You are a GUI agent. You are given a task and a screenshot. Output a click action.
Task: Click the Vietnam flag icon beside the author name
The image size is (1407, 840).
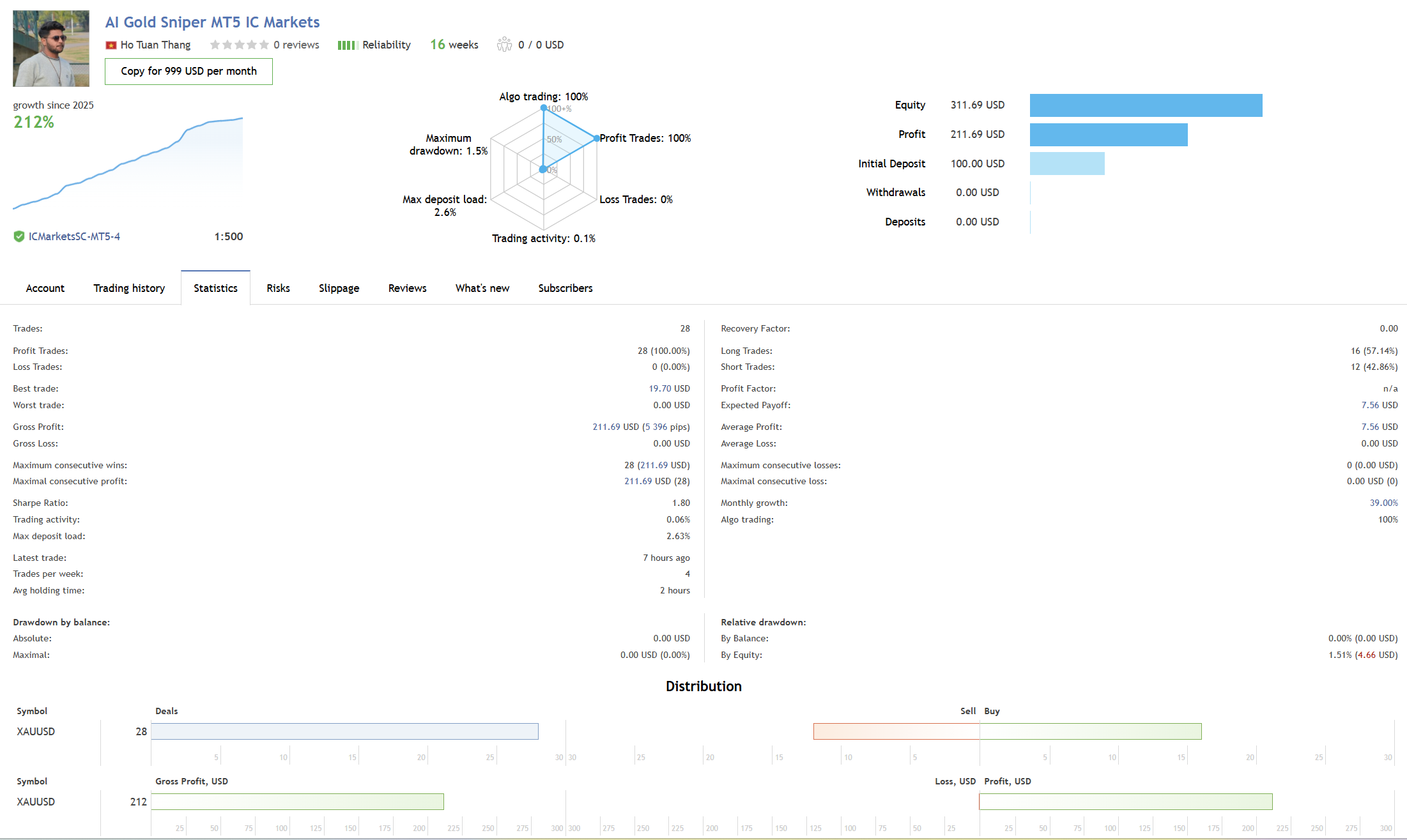tap(111, 45)
